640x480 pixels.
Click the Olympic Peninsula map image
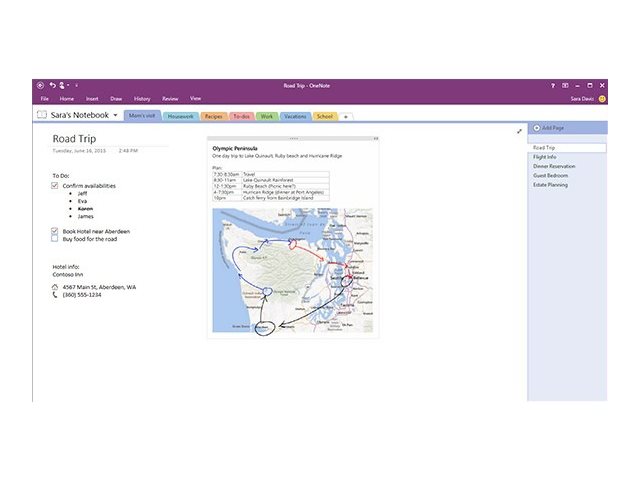click(292, 270)
